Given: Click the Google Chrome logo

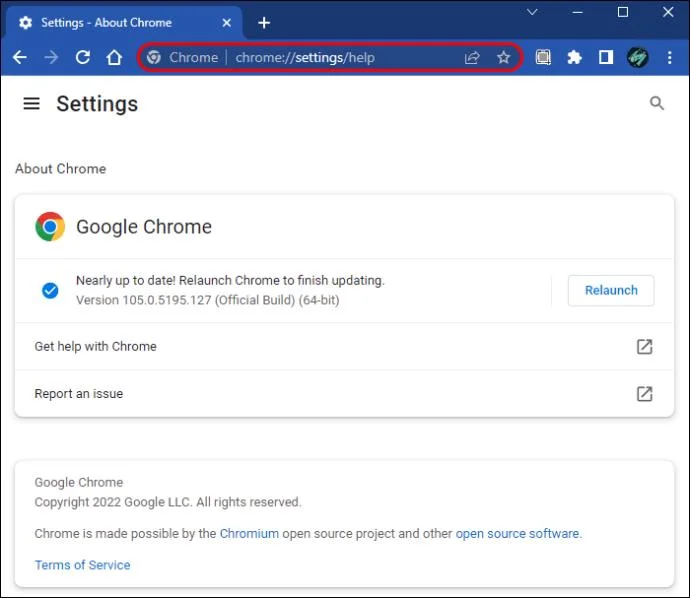Looking at the screenshot, I should point(50,227).
